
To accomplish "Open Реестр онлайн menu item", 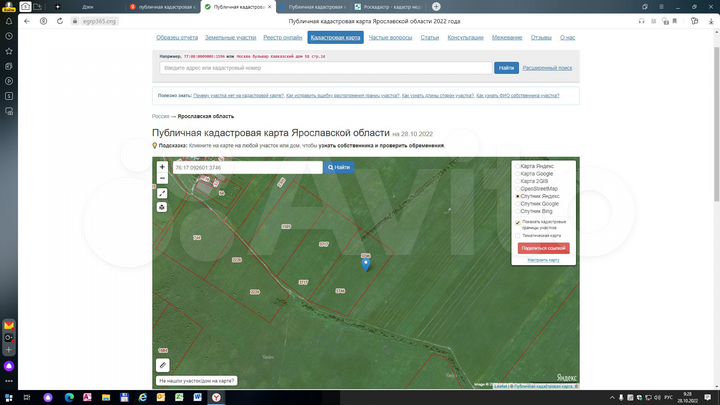I will pos(282,38).
